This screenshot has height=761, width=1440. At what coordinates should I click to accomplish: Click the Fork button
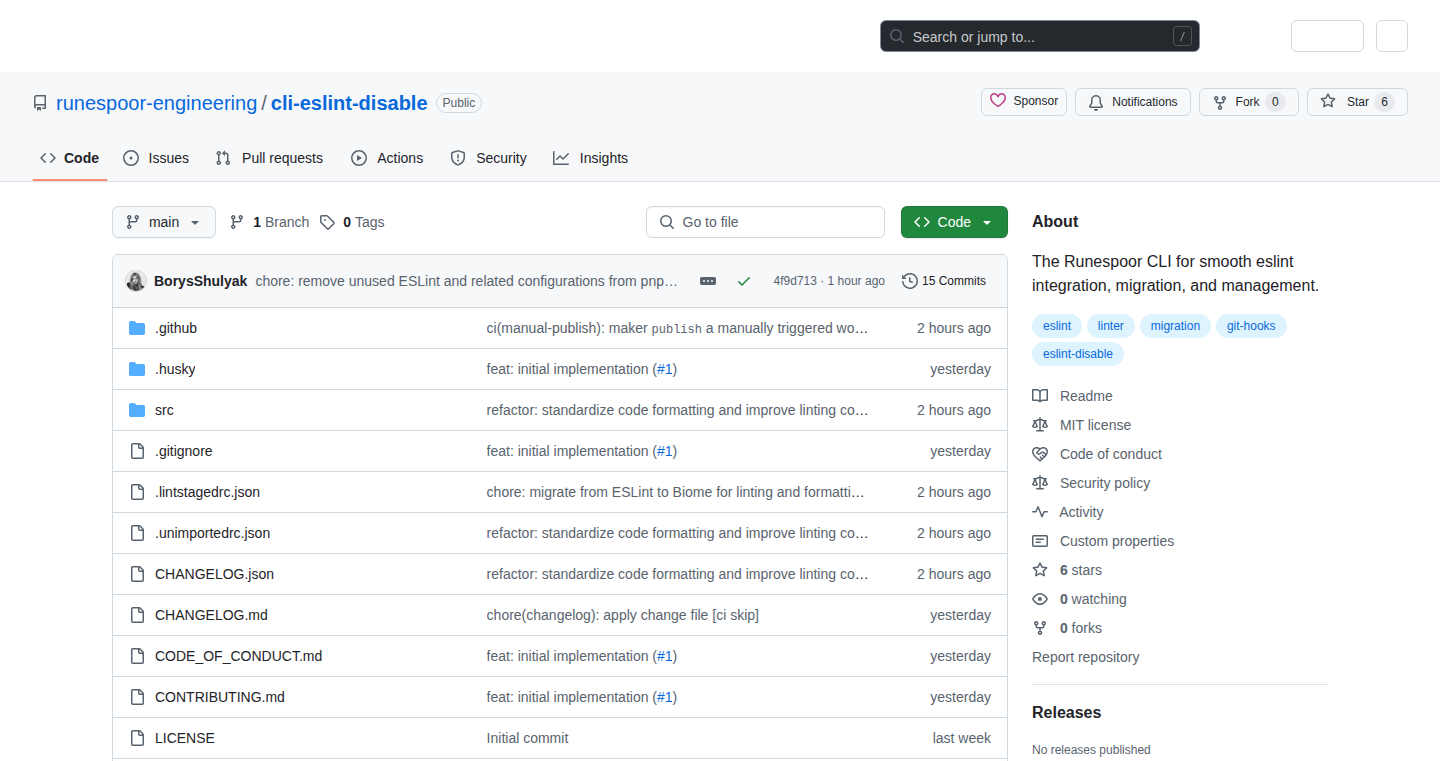tap(1249, 102)
